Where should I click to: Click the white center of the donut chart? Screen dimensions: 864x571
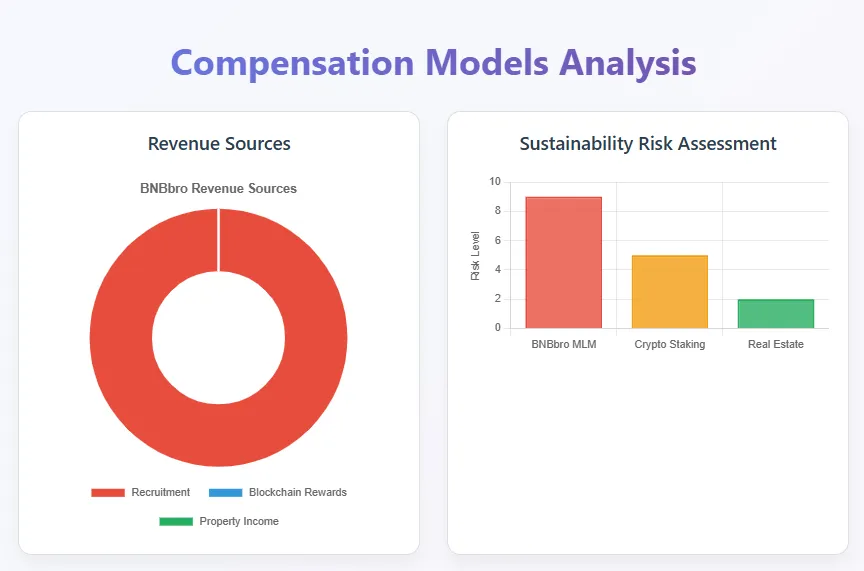tap(218, 338)
